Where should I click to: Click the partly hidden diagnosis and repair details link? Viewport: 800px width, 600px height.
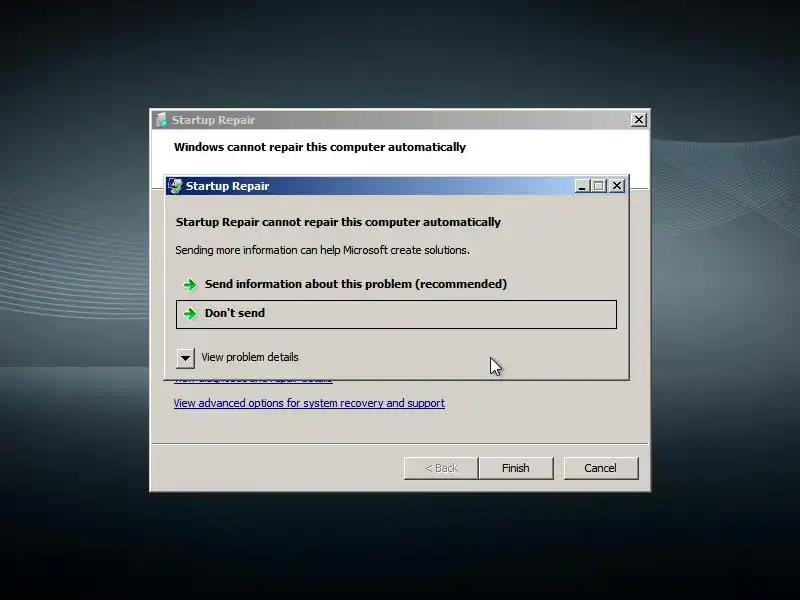(253, 381)
